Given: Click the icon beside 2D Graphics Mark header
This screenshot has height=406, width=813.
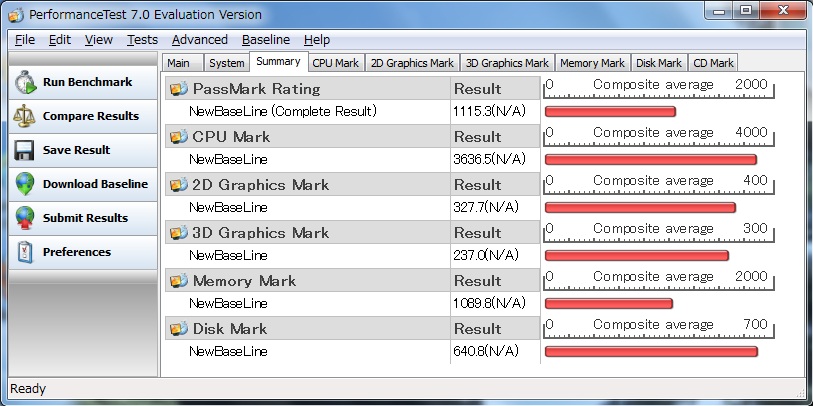Looking at the screenshot, I should (x=179, y=185).
